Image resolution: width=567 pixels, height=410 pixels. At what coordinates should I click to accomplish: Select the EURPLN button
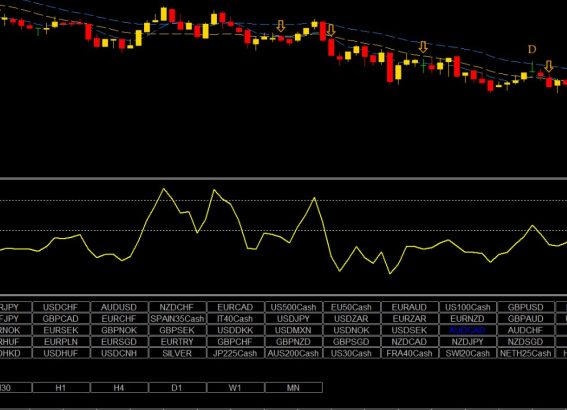(x=61, y=342)
